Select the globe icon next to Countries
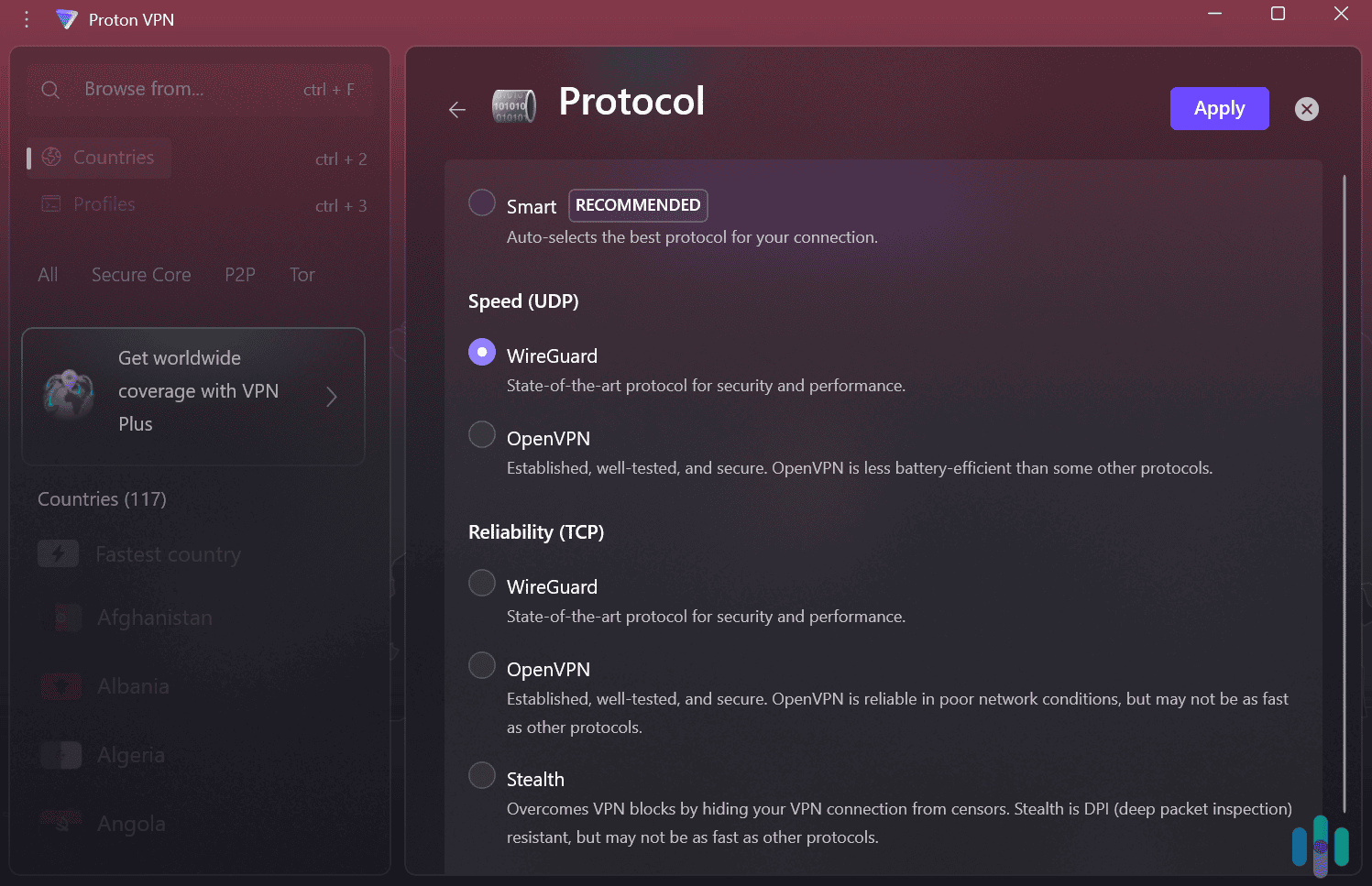Screen dimensions: 1372x886 [52, 157]
